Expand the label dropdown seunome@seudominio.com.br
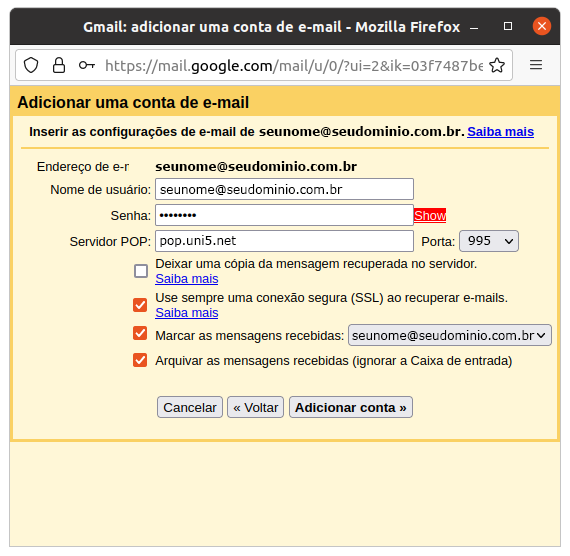The image size is (570, 556). [450, 335]
